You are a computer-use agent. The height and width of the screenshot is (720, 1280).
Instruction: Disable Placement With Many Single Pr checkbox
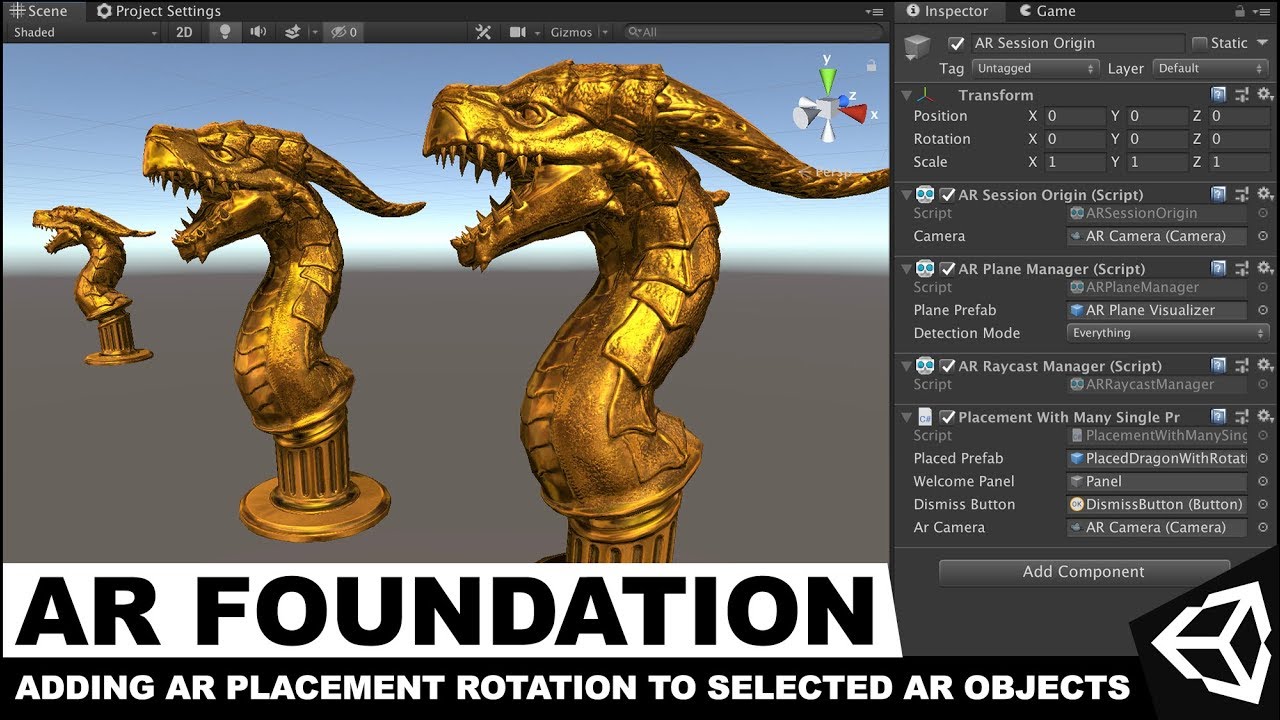[x=947, y=416]
